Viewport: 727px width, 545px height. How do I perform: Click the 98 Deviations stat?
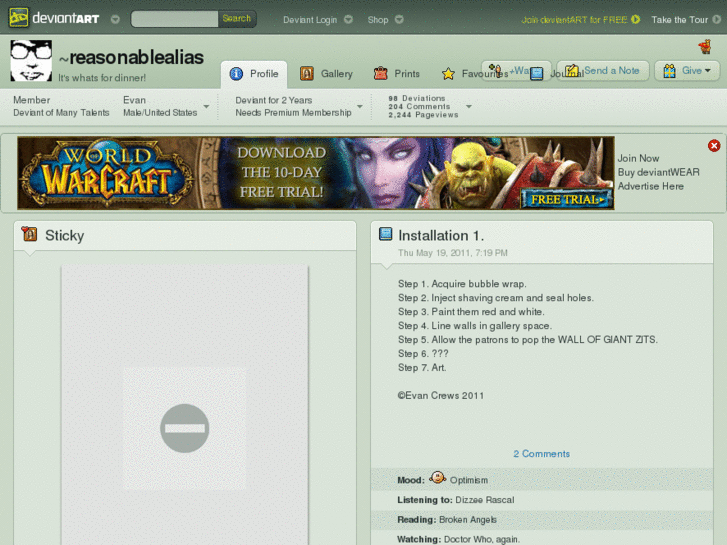(417, 98)
